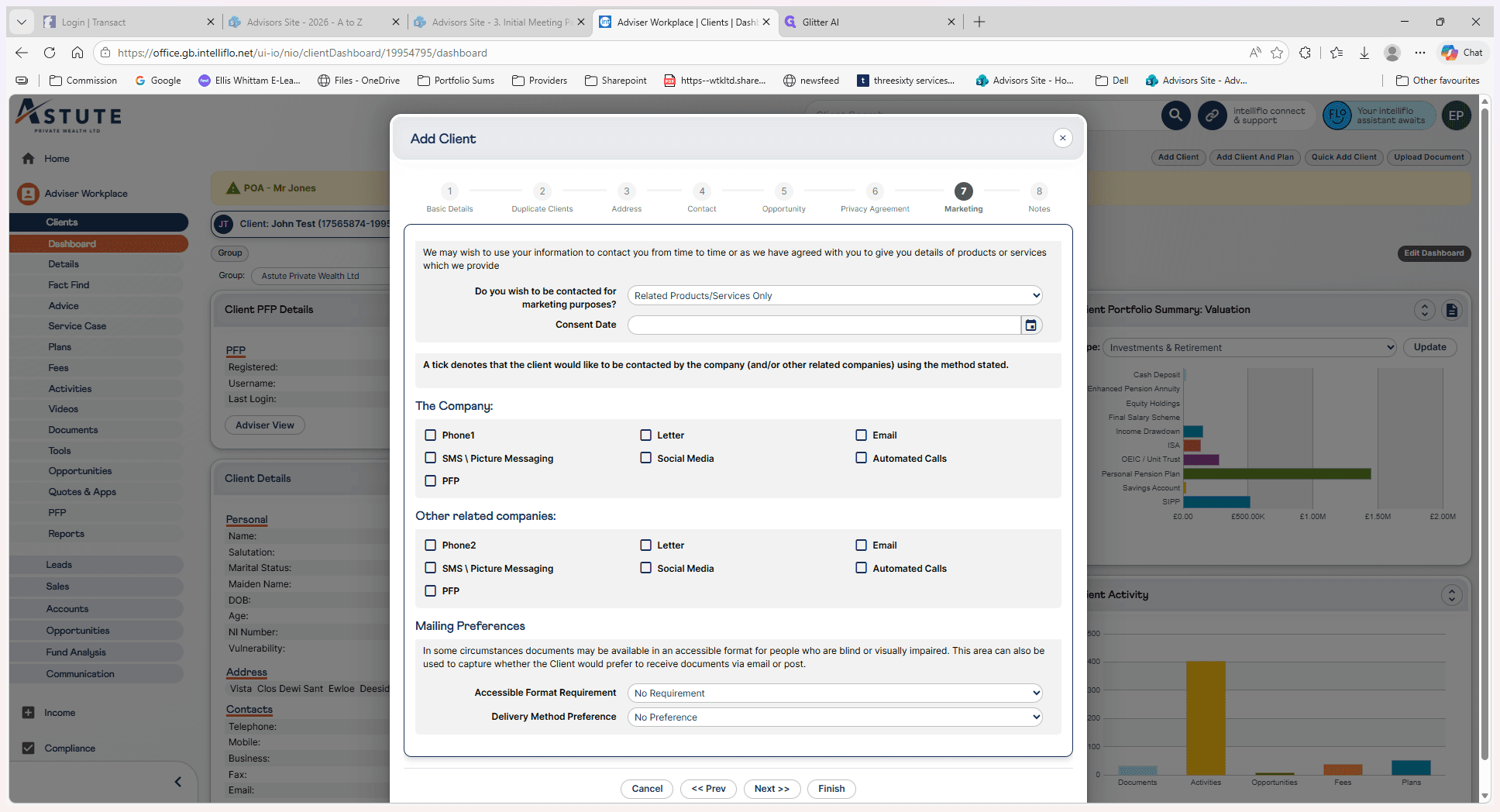
Task: Go to step 8 Notes
Action: (1039, 198)
